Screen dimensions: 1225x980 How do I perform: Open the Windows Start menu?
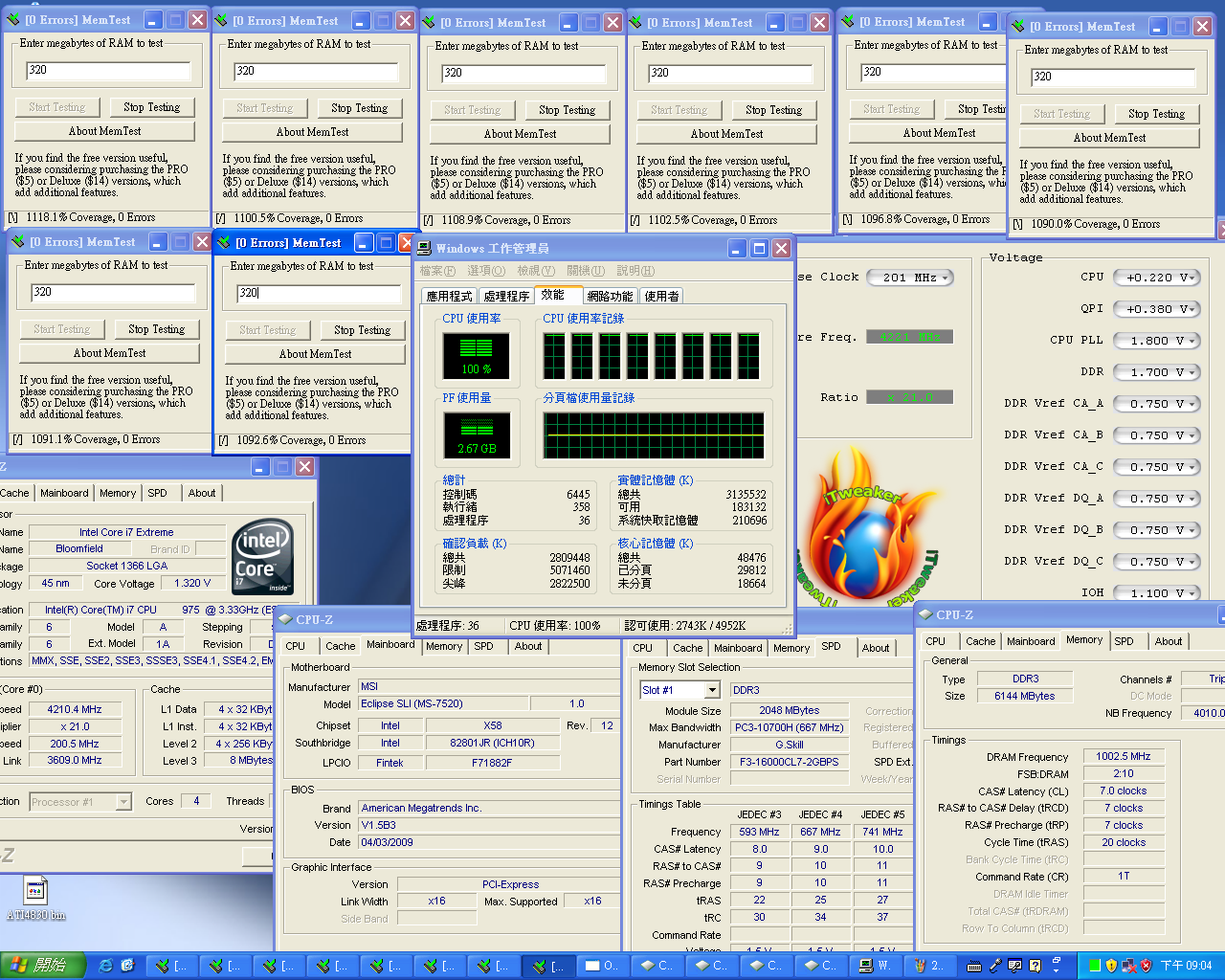(43, 966)
